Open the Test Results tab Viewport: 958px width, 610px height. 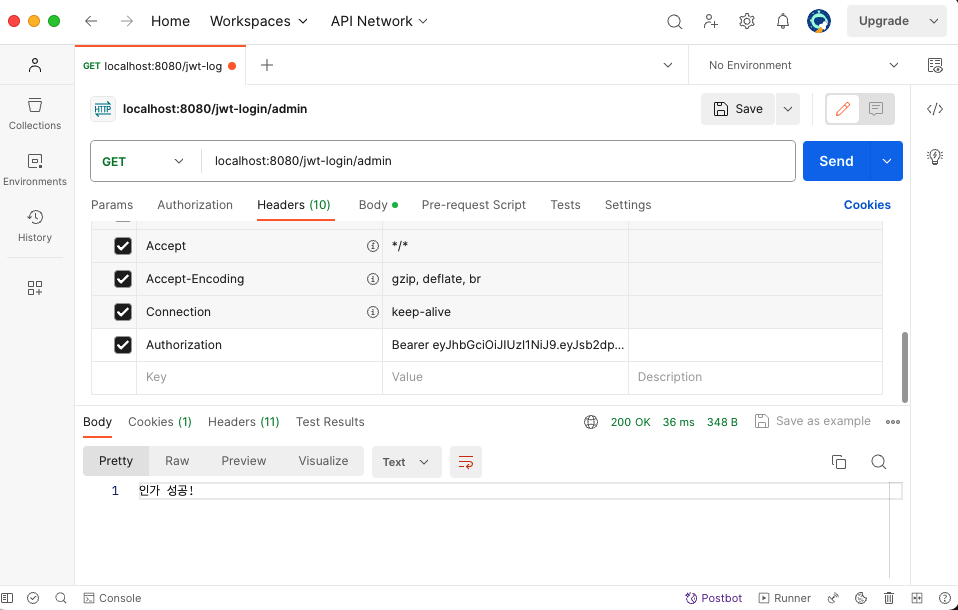point(330,422)
